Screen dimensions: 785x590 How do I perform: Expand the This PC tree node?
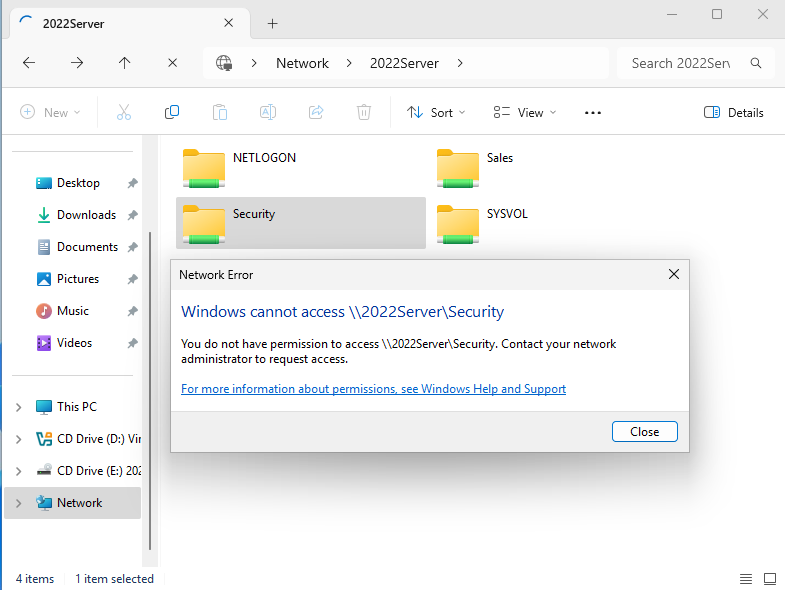[x=19, y=407]
